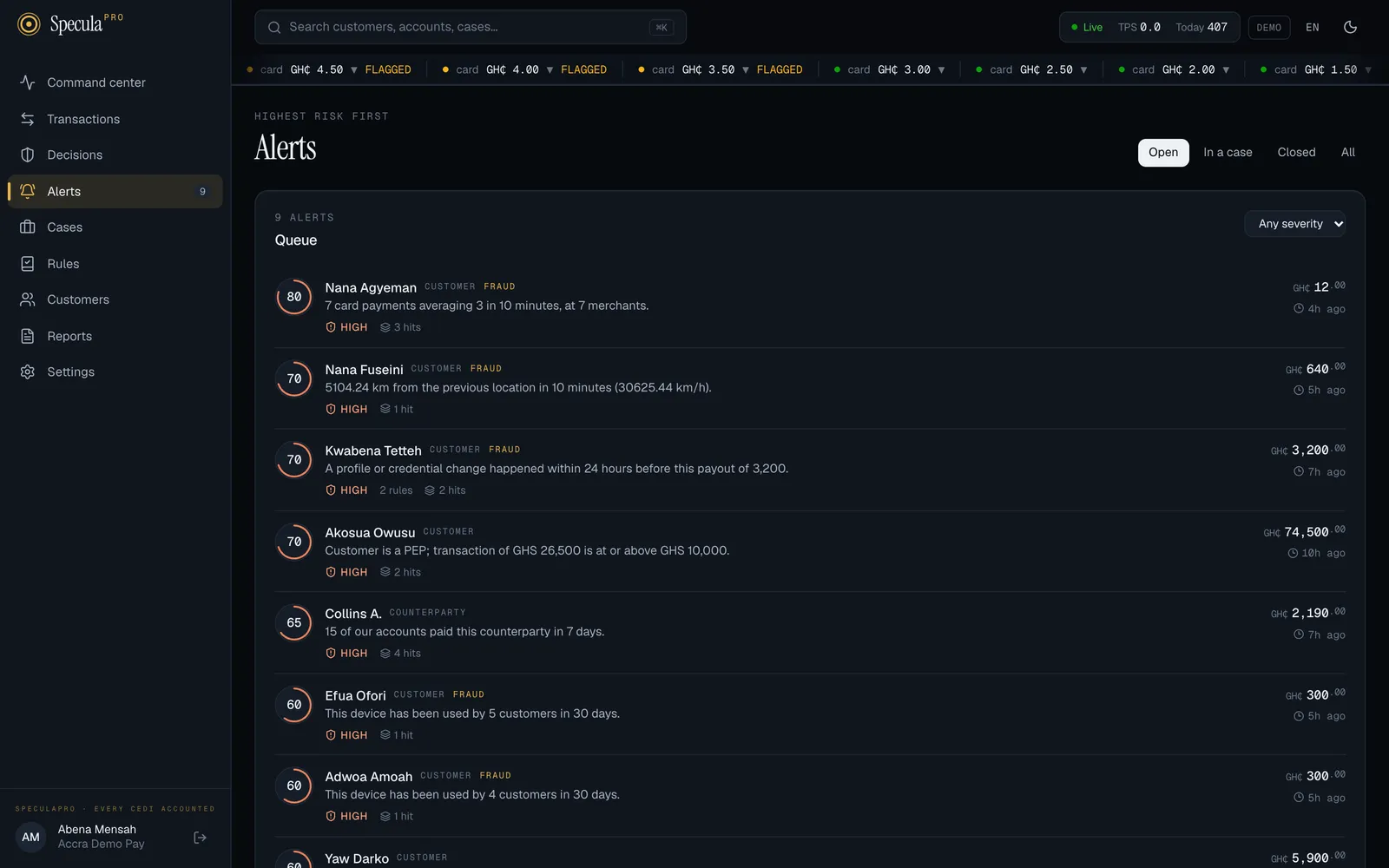Image resolution: width=1389 pixels, height=868 pixels.
Task: Click "3 hits" on Nana Agyeman alert
Action: point(400,327)
